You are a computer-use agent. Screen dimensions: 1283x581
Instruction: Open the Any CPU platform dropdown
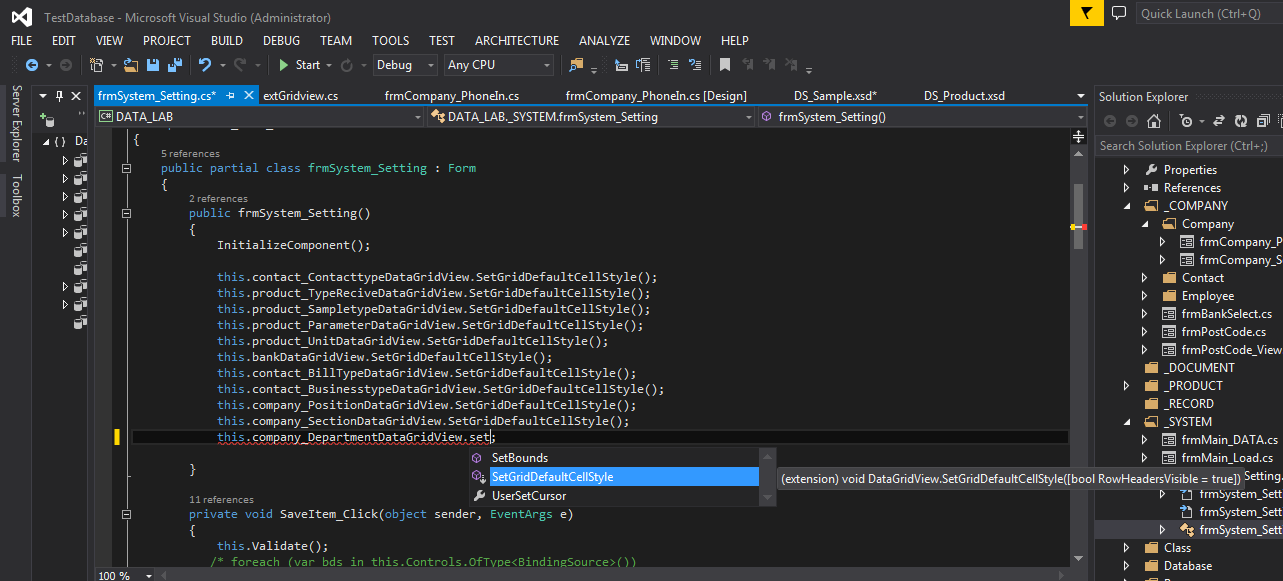[x=498, y=65]
